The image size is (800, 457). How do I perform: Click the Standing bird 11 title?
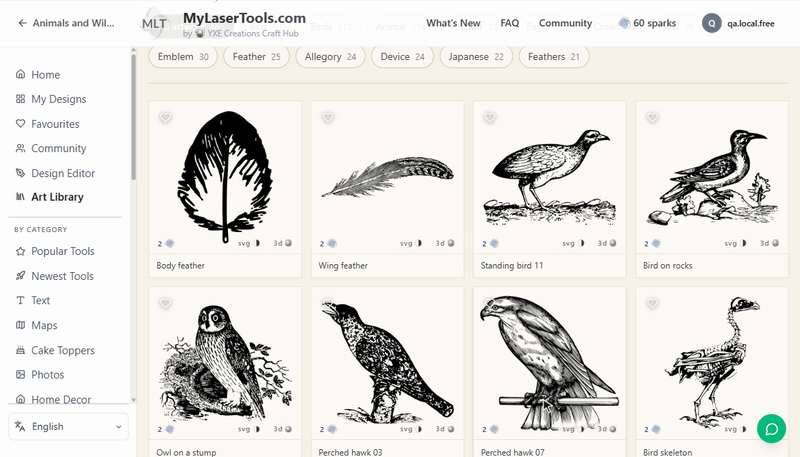click(x=512, y=266)
